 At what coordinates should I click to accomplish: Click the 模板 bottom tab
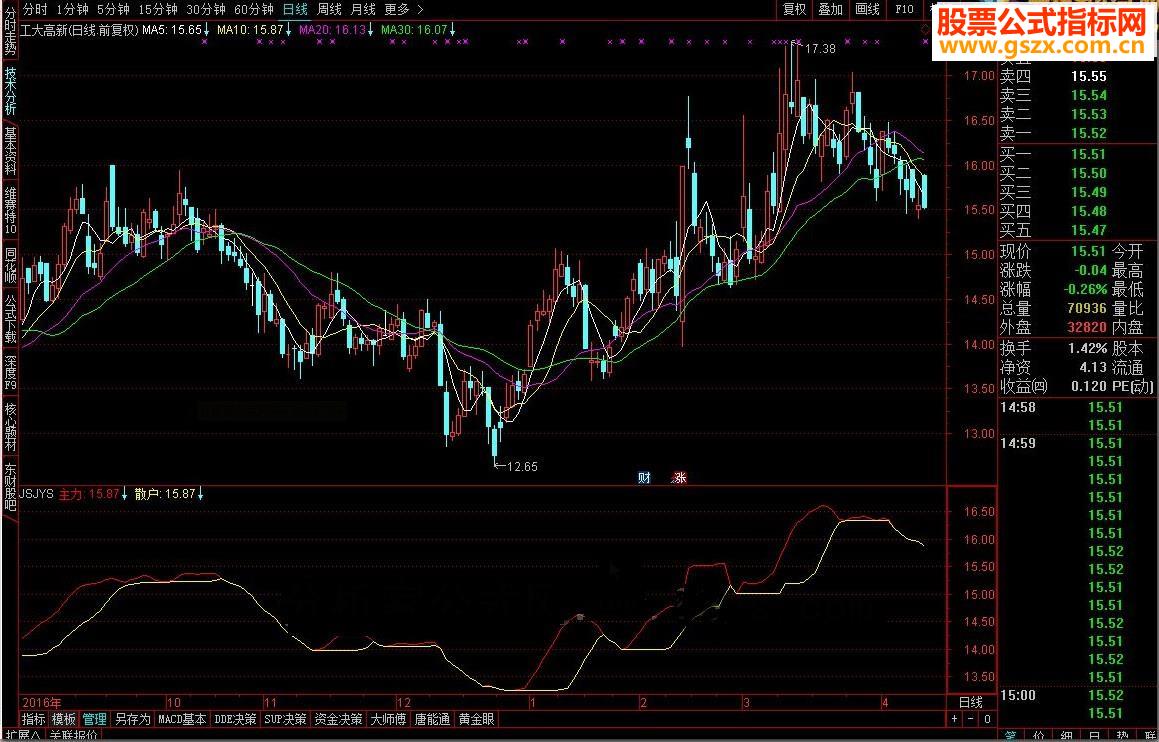pyautogui.click(x=64, y=719)
